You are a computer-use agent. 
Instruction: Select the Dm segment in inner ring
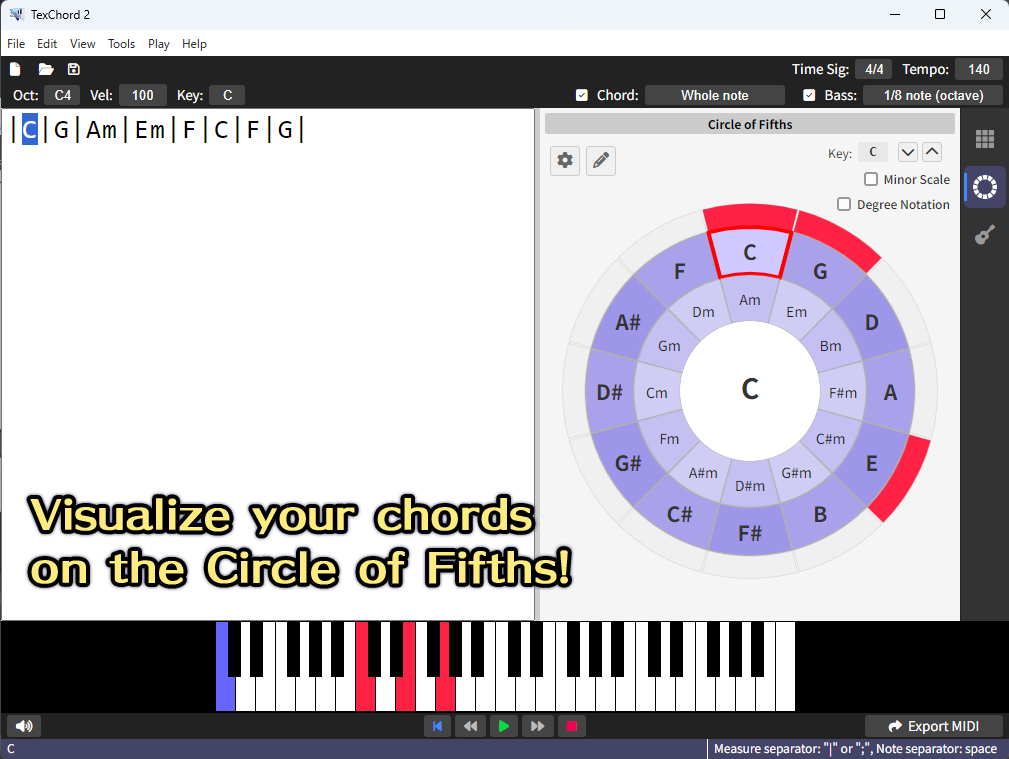(703, 312)
